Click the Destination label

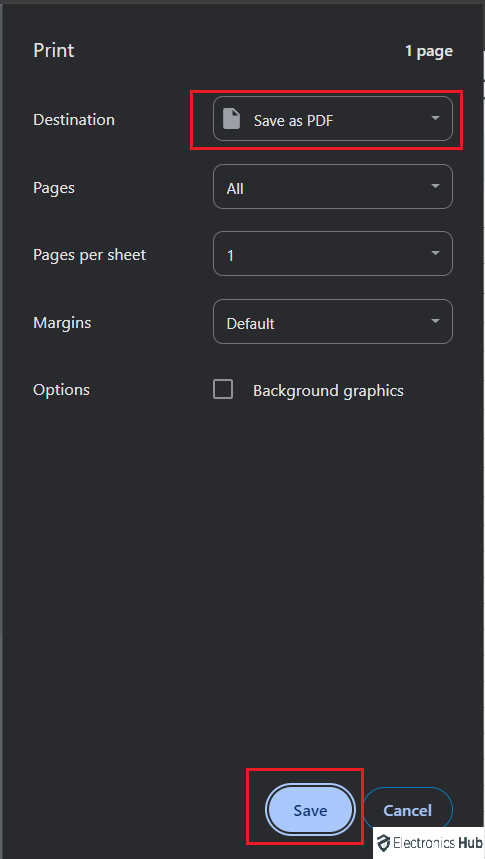tap(74, 119)
